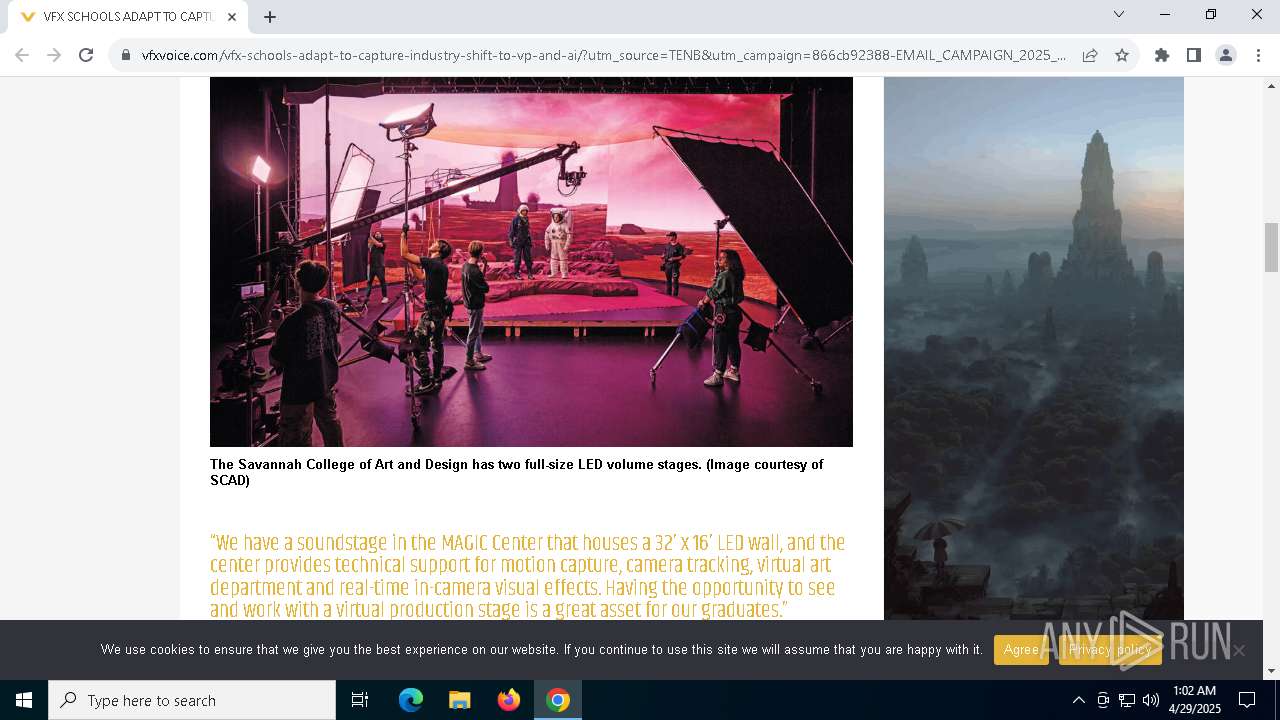The width and height of the screenshot is (1280, 720).
Task: Click the yellow MAGIC Center quote text
Action: [x=528, y=577]
